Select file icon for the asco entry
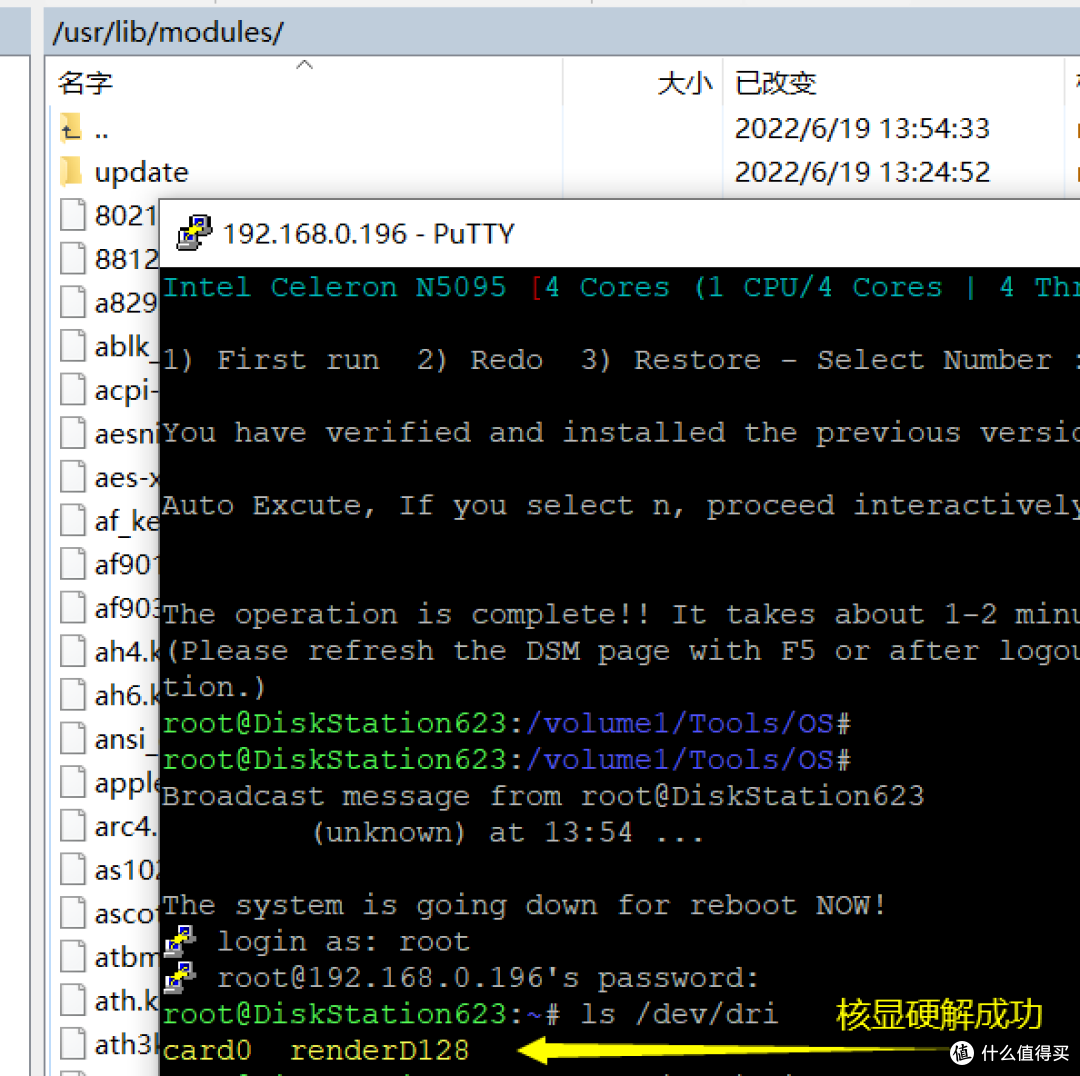Screen dimensions: 1080x1076 coord(72,912)
